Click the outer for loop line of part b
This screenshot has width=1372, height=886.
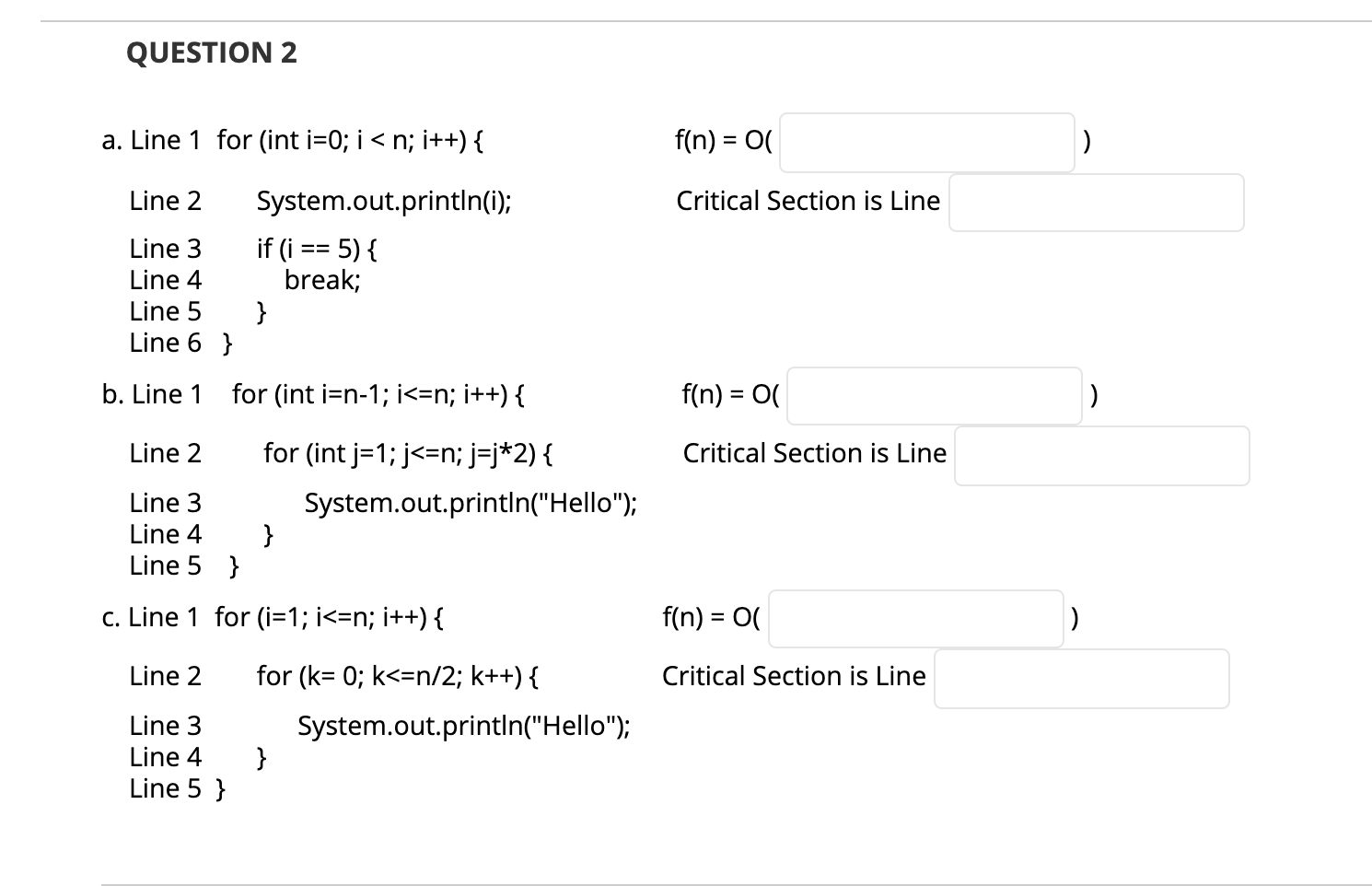tap(378, 393)
